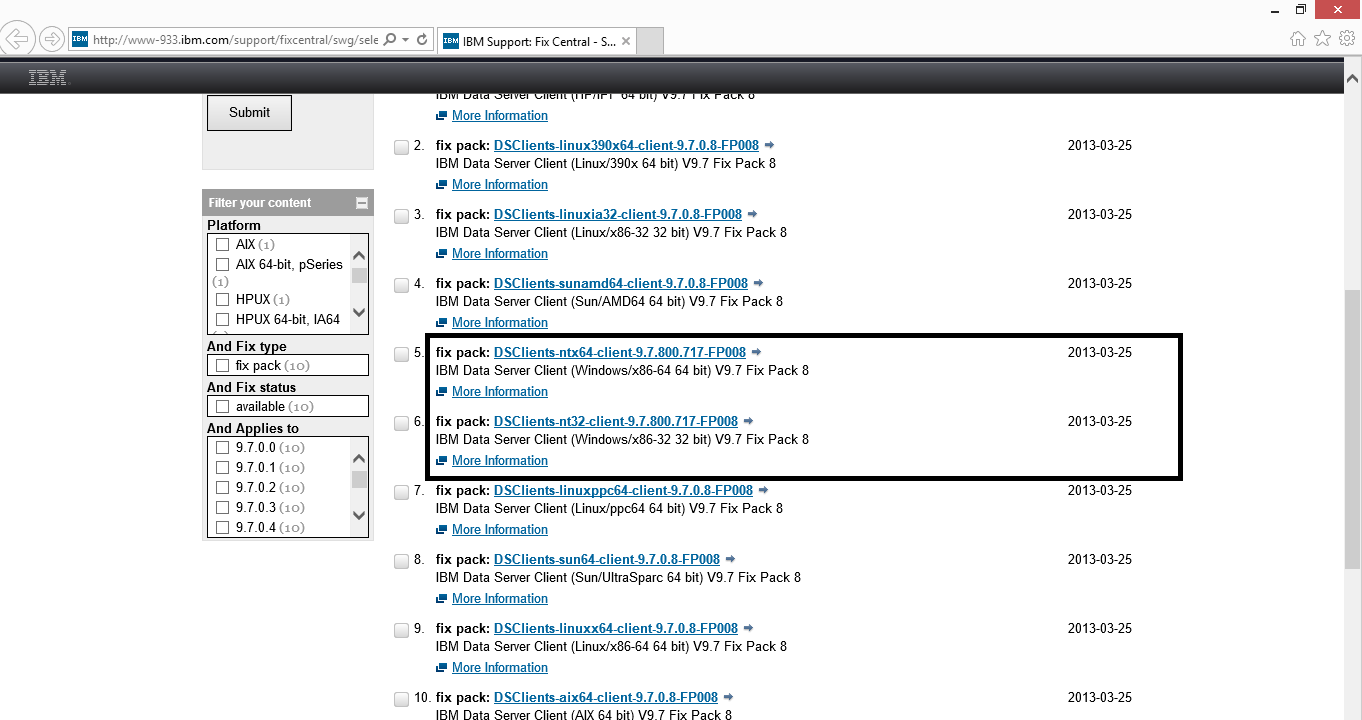1362x720 pixels.
Task: Open the browser Tools gear icon
Action: (1347, 39)
